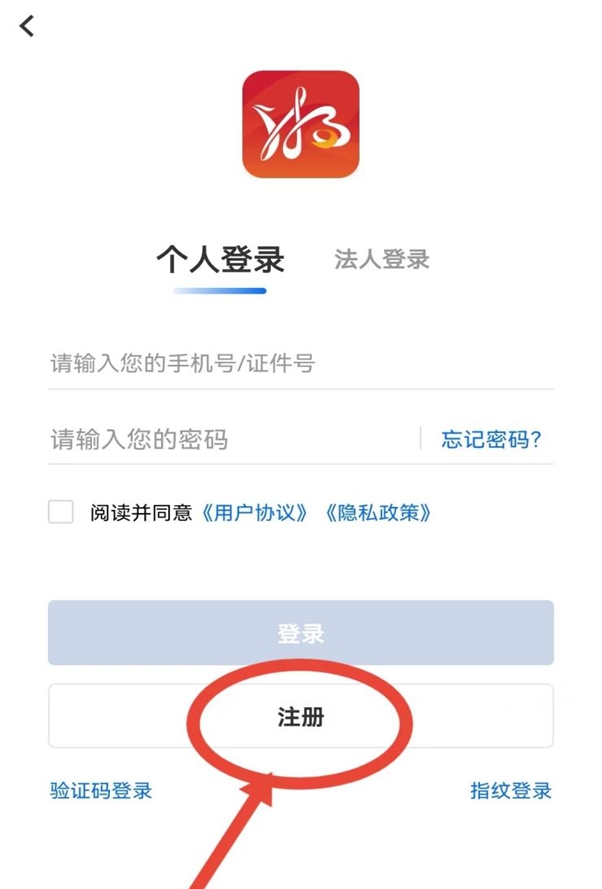Switch to the 个人登录 tab

coord(220,260)
